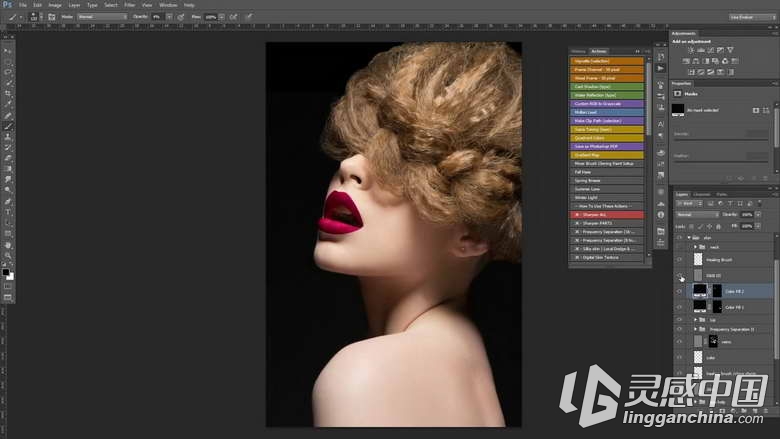Open the Window menu
The image size is (780, 439).
tap(168, 5)
